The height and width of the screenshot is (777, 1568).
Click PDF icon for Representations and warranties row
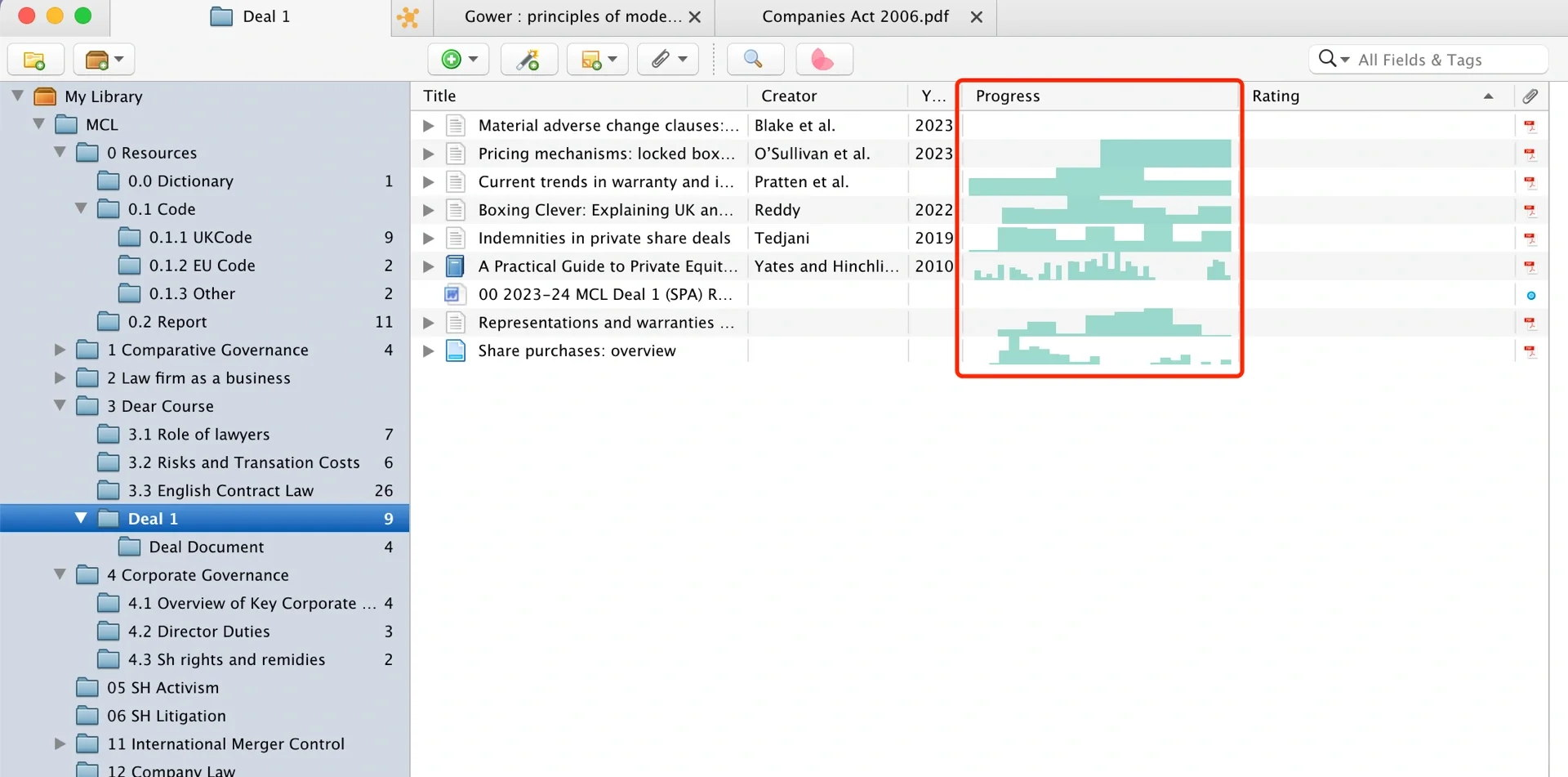(1530, 324)
